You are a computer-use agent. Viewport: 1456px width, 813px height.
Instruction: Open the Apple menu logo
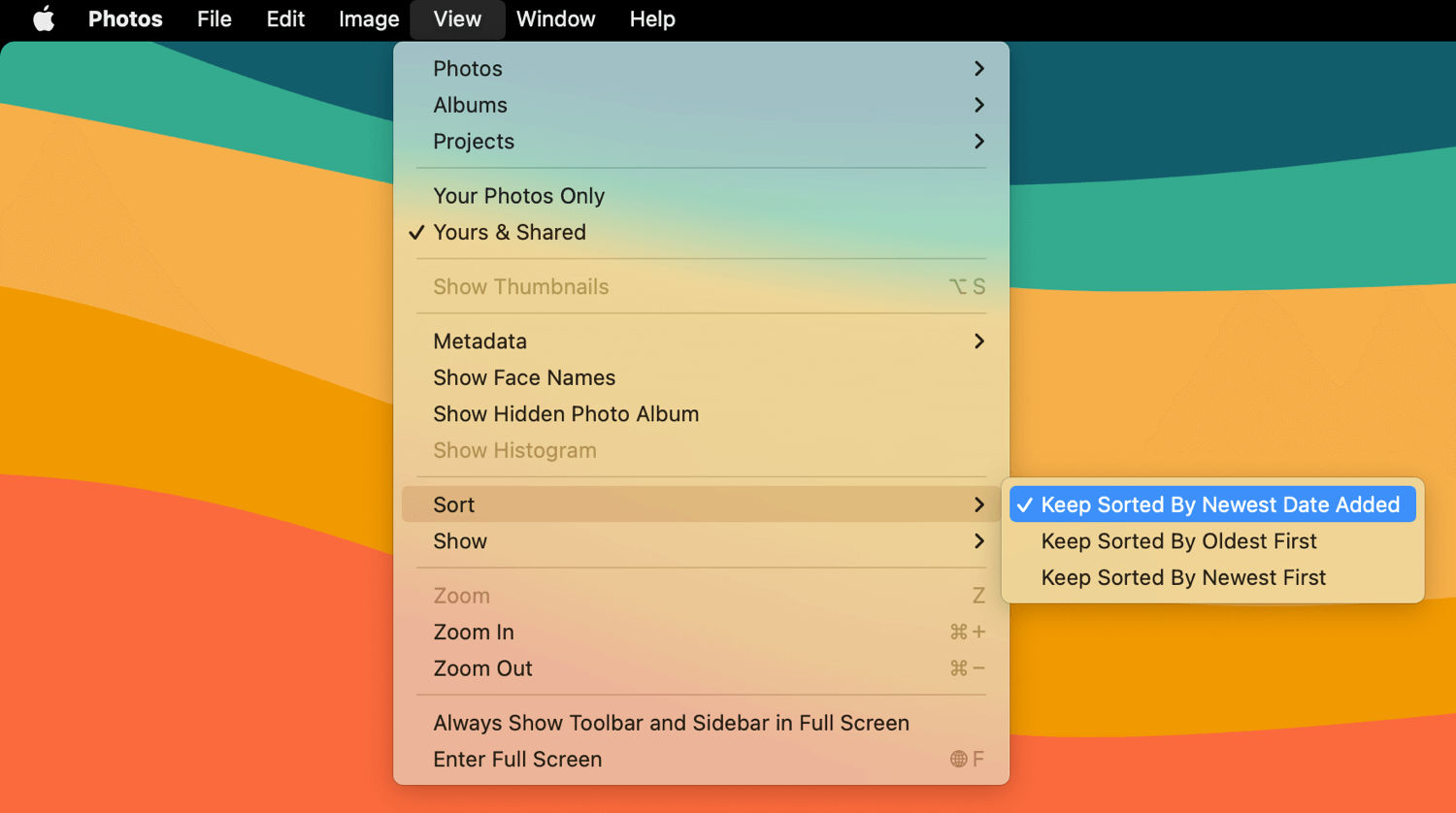tap(44, 19)
